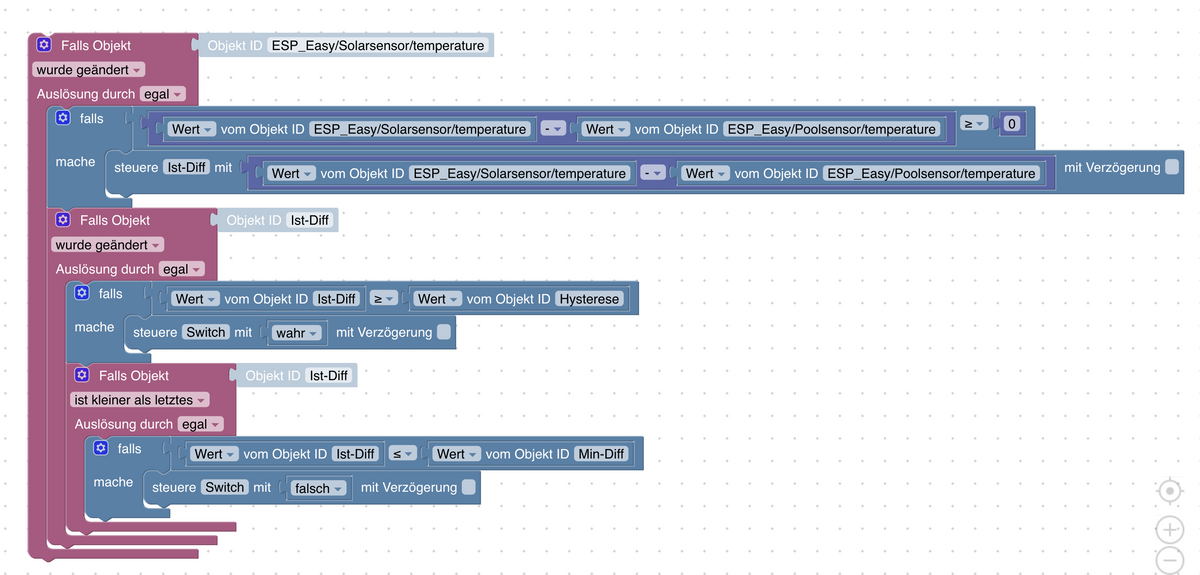Zoom in with the plus circle icon
Viewport: 1200px width, 575px height.
(x=1170, y=529)
